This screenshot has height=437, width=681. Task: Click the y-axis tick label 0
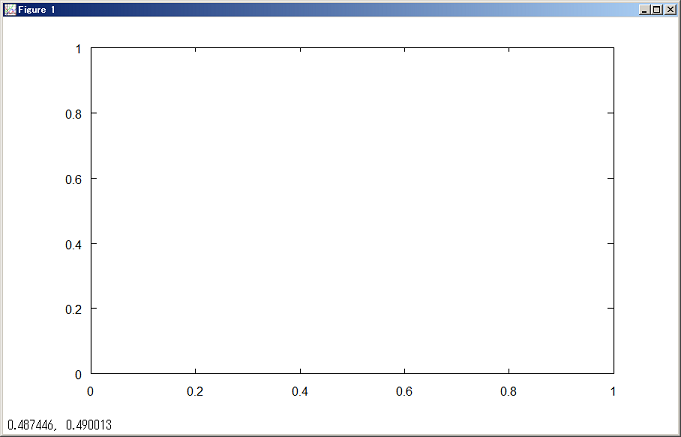coord(78,374)
